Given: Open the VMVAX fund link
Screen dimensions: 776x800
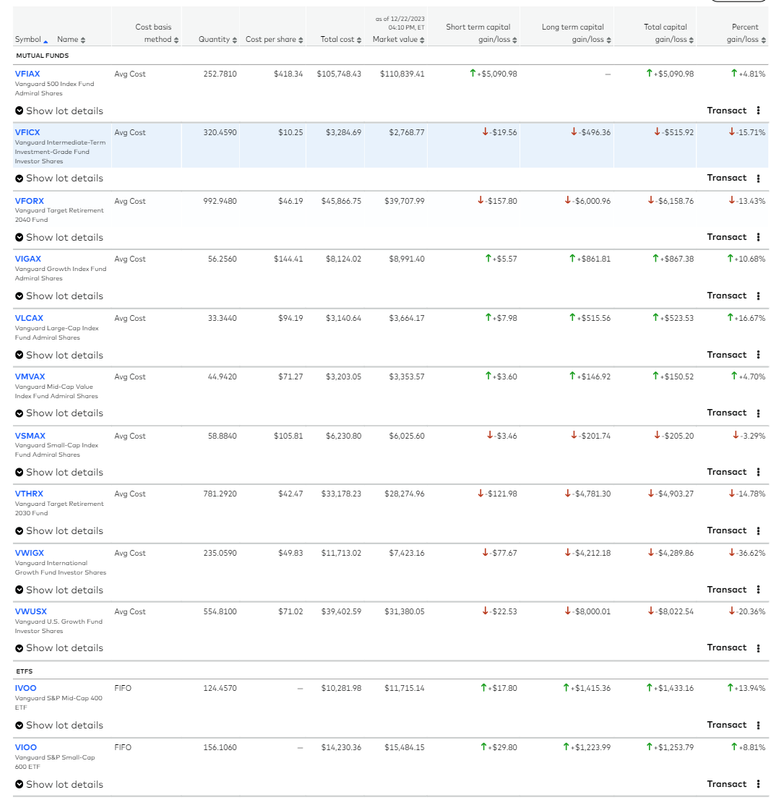Looking at the screenshot, I should click(x=30, y=377).
